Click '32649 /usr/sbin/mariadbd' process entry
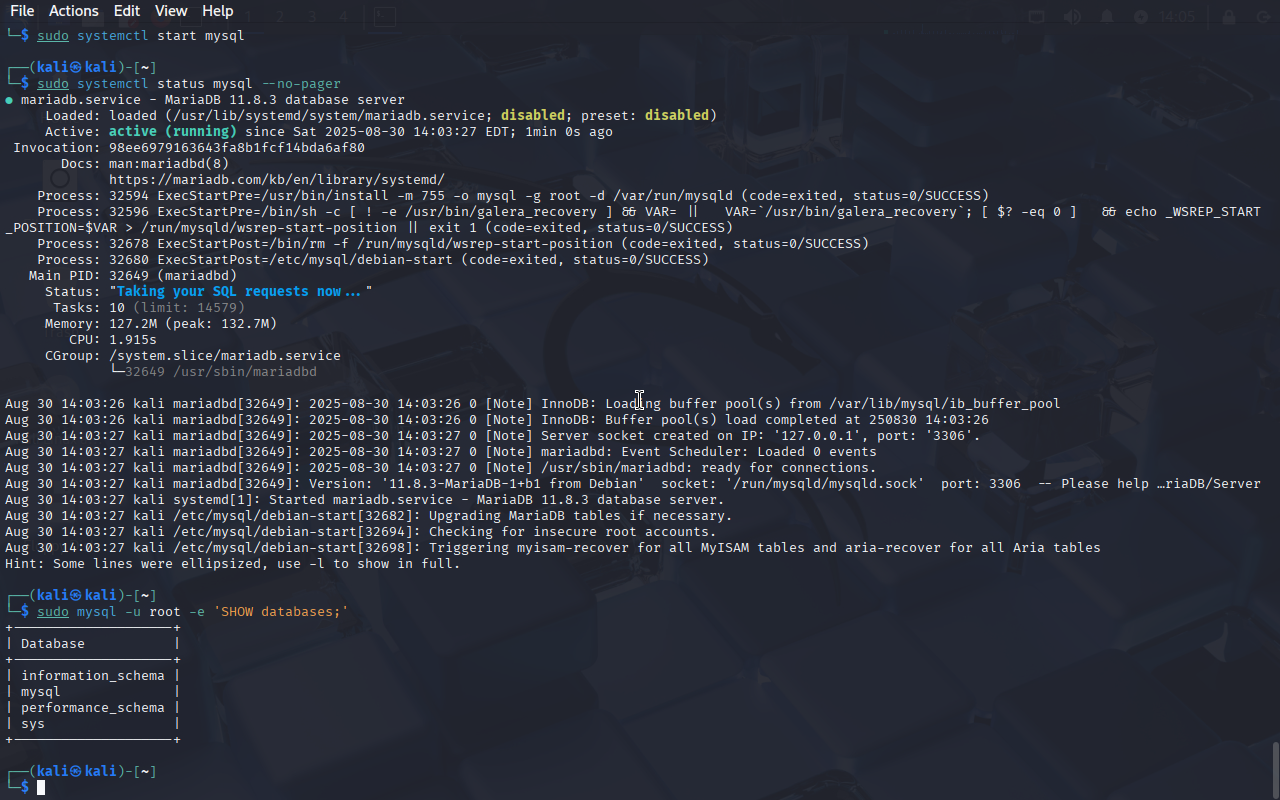 click(x=221, y=372)
